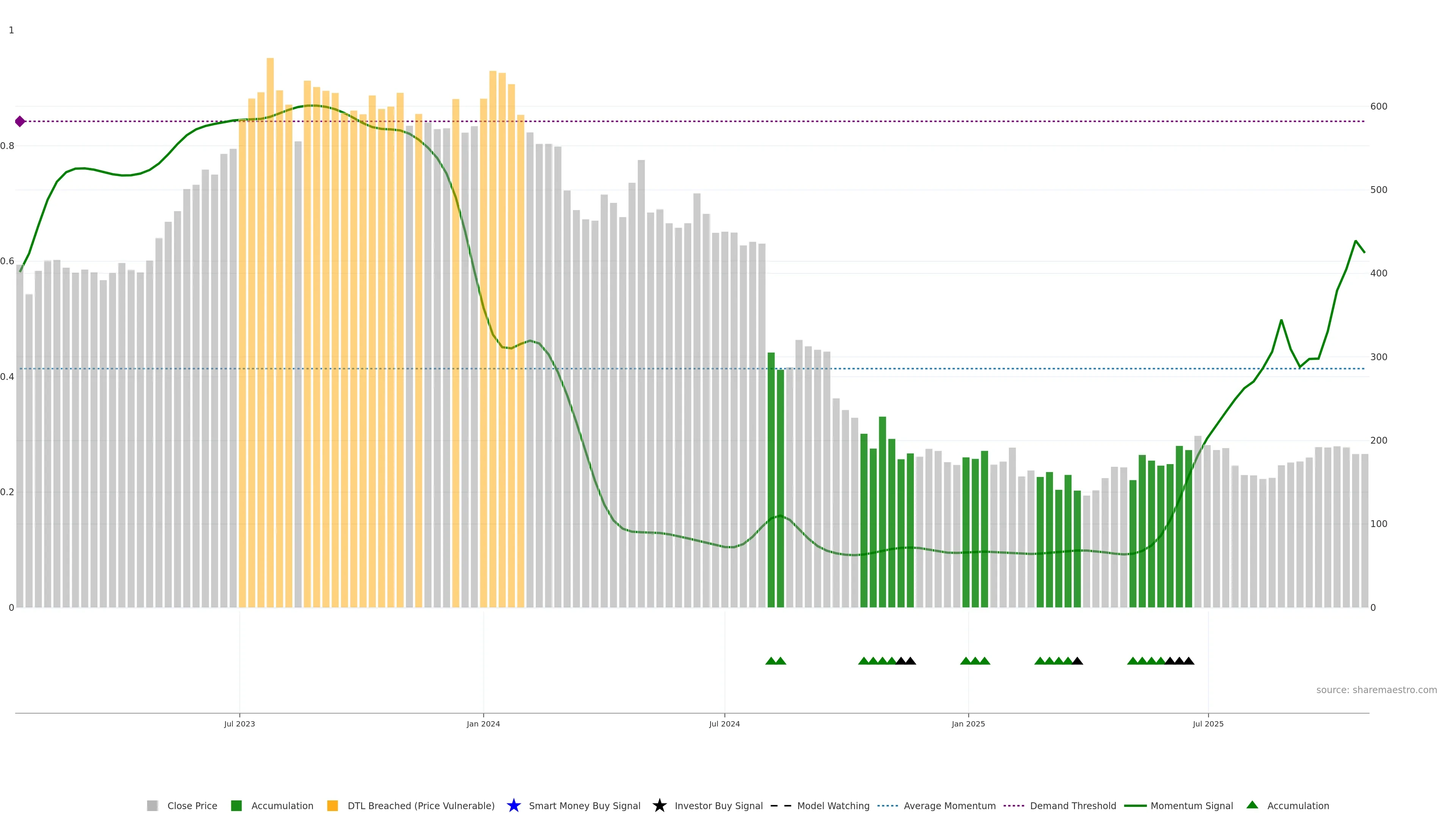Click the green Accumulation triangle legend icon
The height and width of the screenshot is (819, 1456).
[x=1252, y=805]
